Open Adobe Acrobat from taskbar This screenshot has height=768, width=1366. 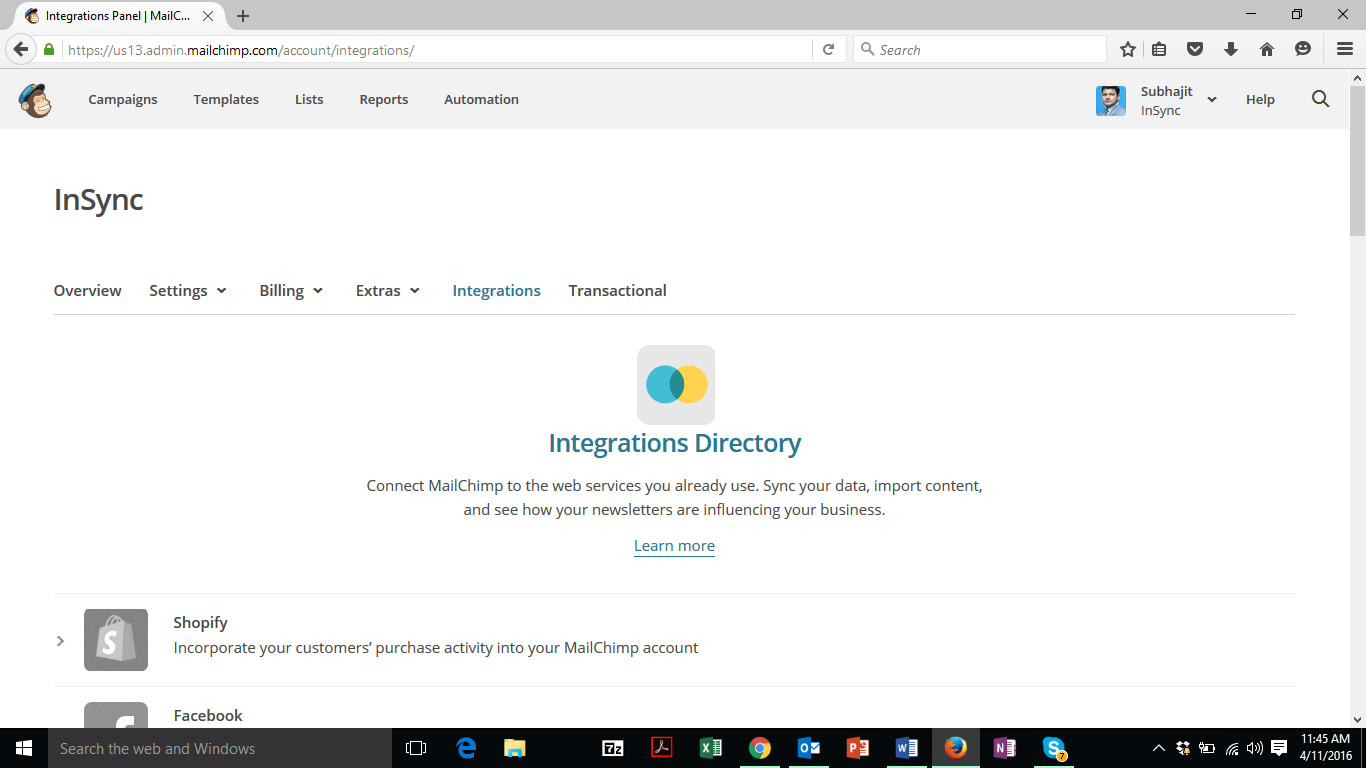[x=662, y=748]
